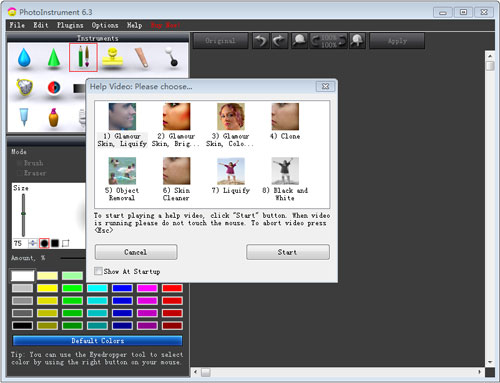Viewport: 500px width, 383px height.
Task: Pick the skin-tone tube instrument
Action: [x=141, y=58]
